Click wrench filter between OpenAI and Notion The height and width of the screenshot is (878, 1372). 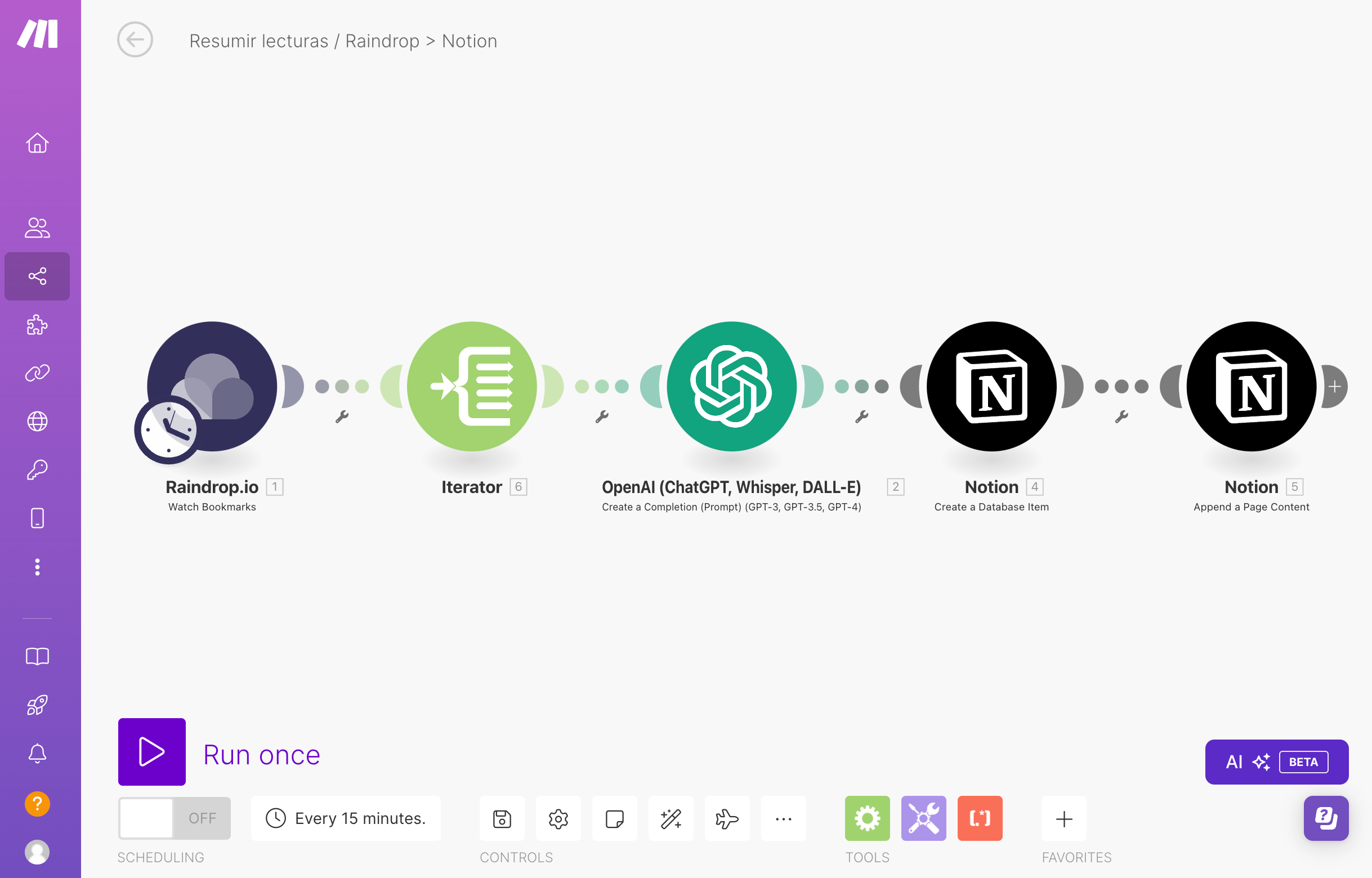861,416
